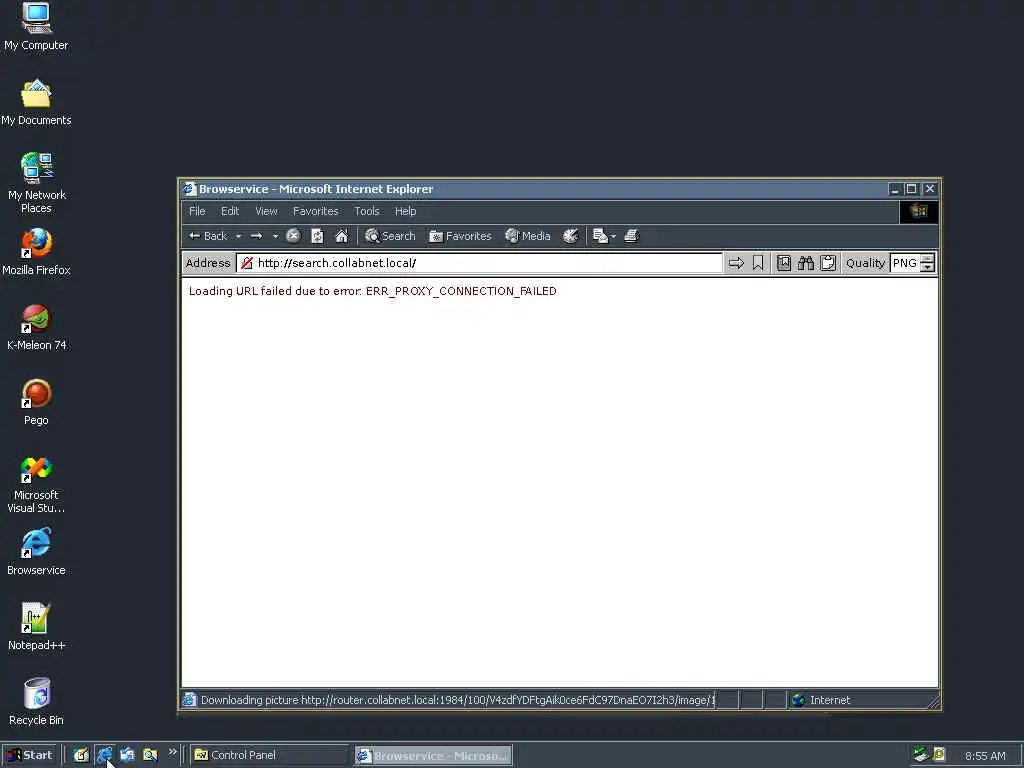The height and width of the screenshot is (768, 1024).
Task: Open the Search pane in the toolbar
Action: [x=390, y=236]
